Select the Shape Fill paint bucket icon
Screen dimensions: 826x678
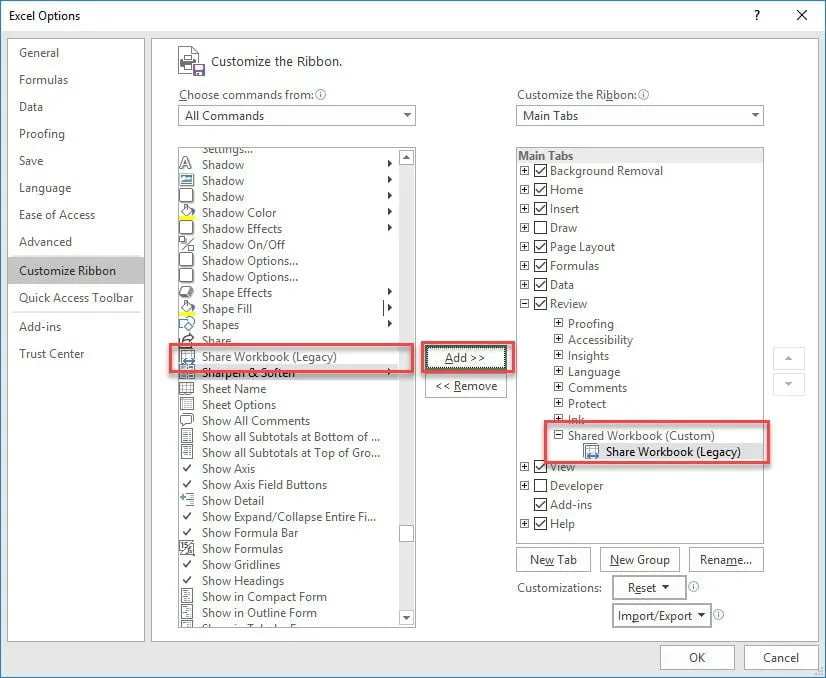coord(186,309)
